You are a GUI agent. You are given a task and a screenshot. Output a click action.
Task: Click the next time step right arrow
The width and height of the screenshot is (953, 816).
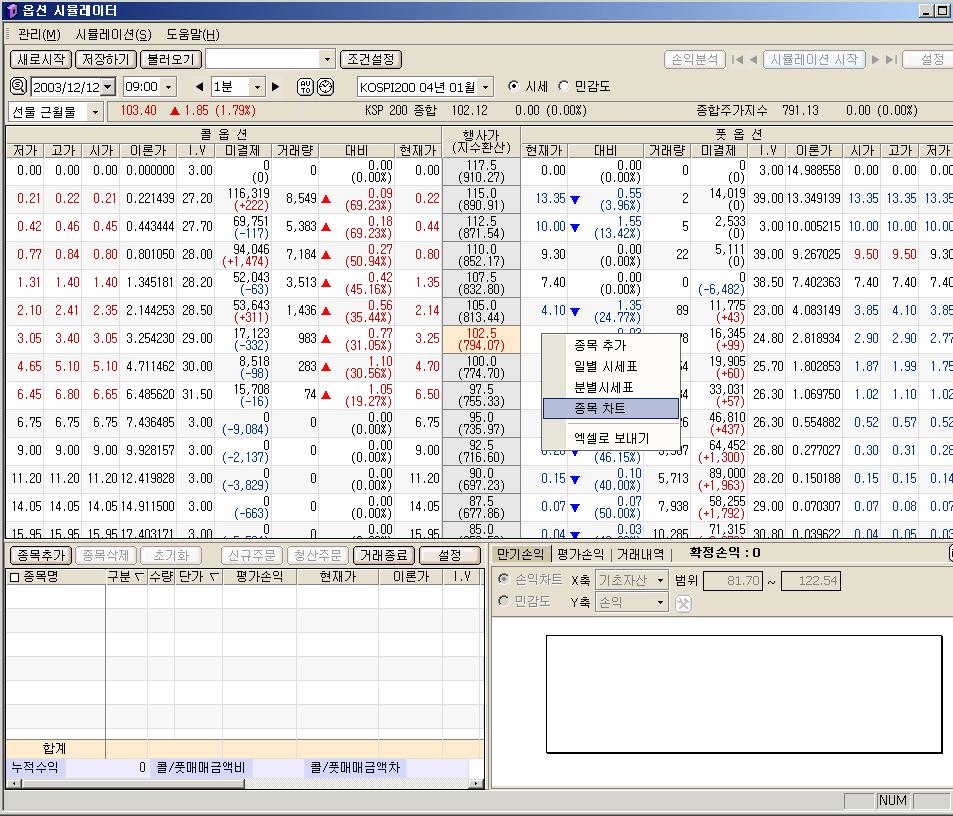point(277,87)
